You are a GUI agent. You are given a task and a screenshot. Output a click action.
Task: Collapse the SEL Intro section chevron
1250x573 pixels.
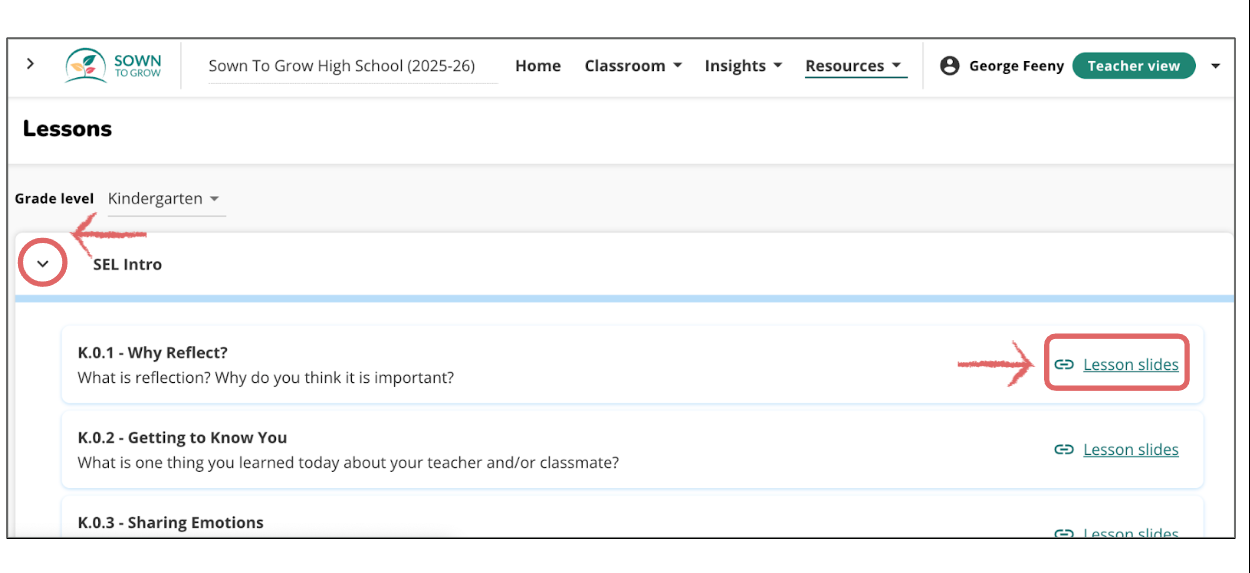coord(43,265)
